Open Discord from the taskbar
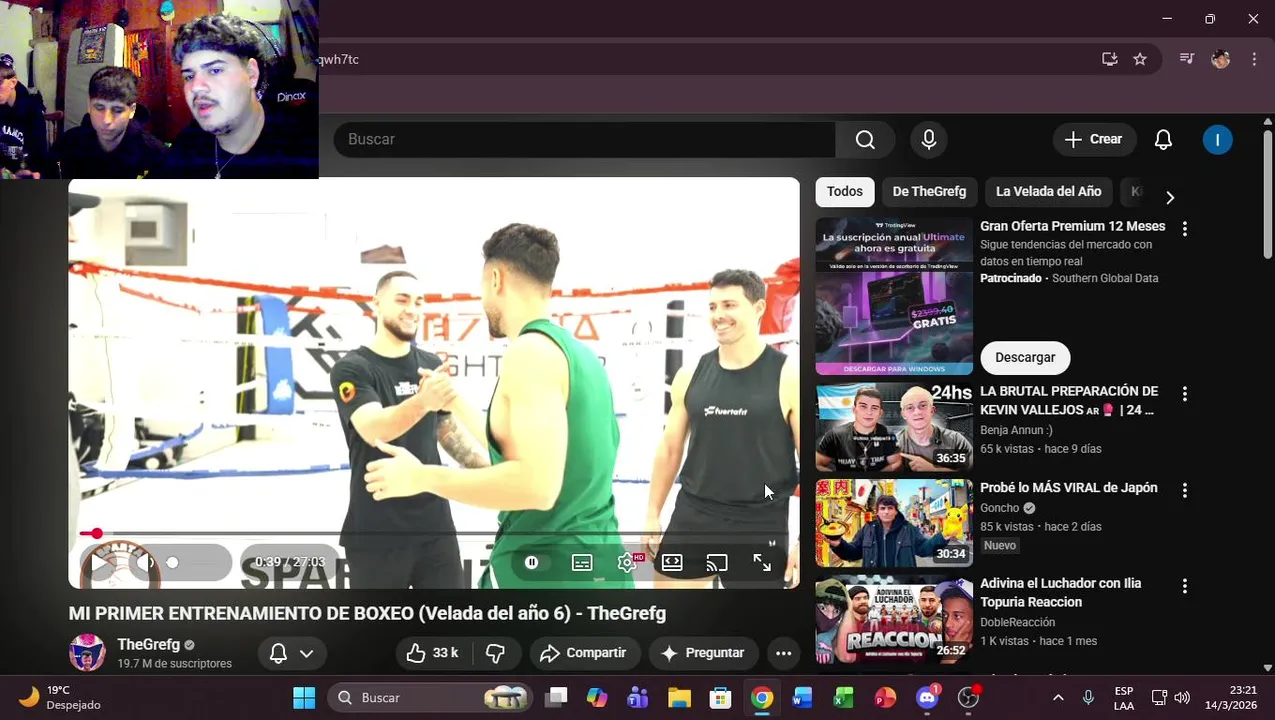 pyautogui.click(x=927, y=698)
